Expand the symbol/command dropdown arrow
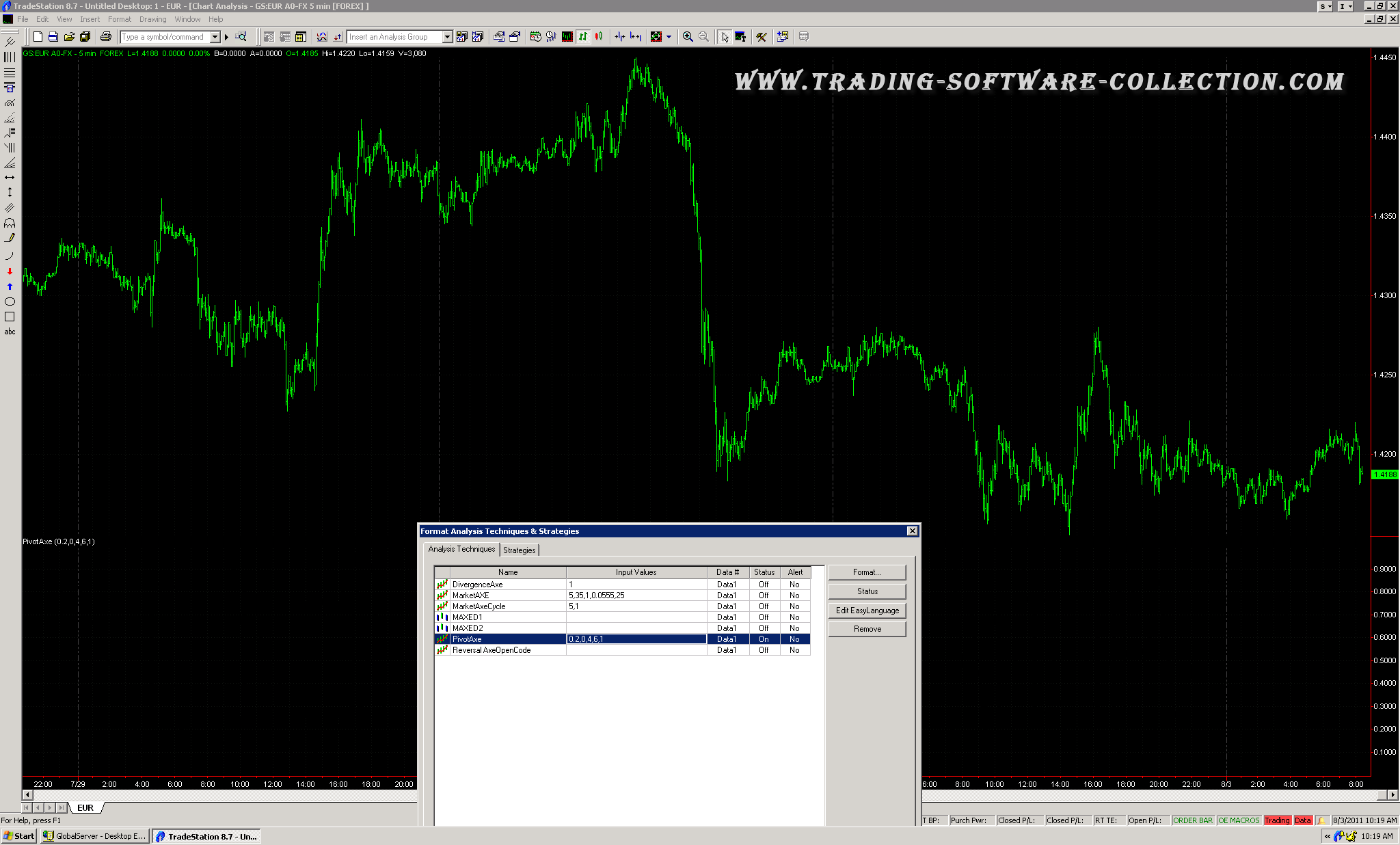 [215, 37]
